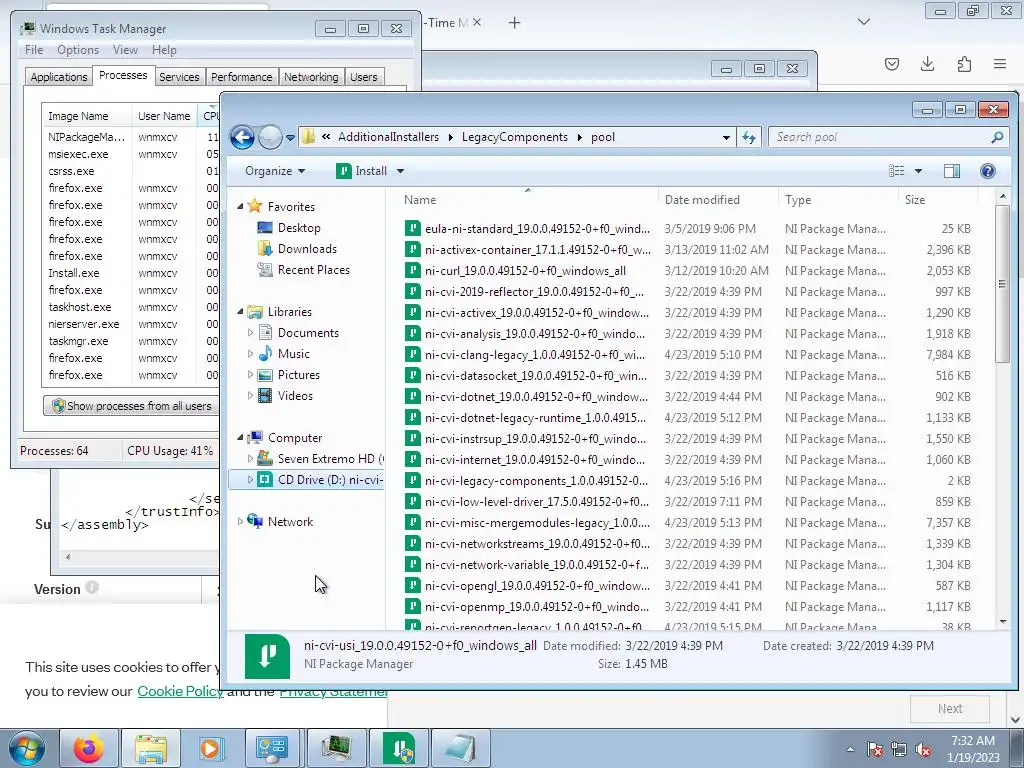Open Task Manager View menu
The width and height of the screenshot is (1024, 768).
125,50
